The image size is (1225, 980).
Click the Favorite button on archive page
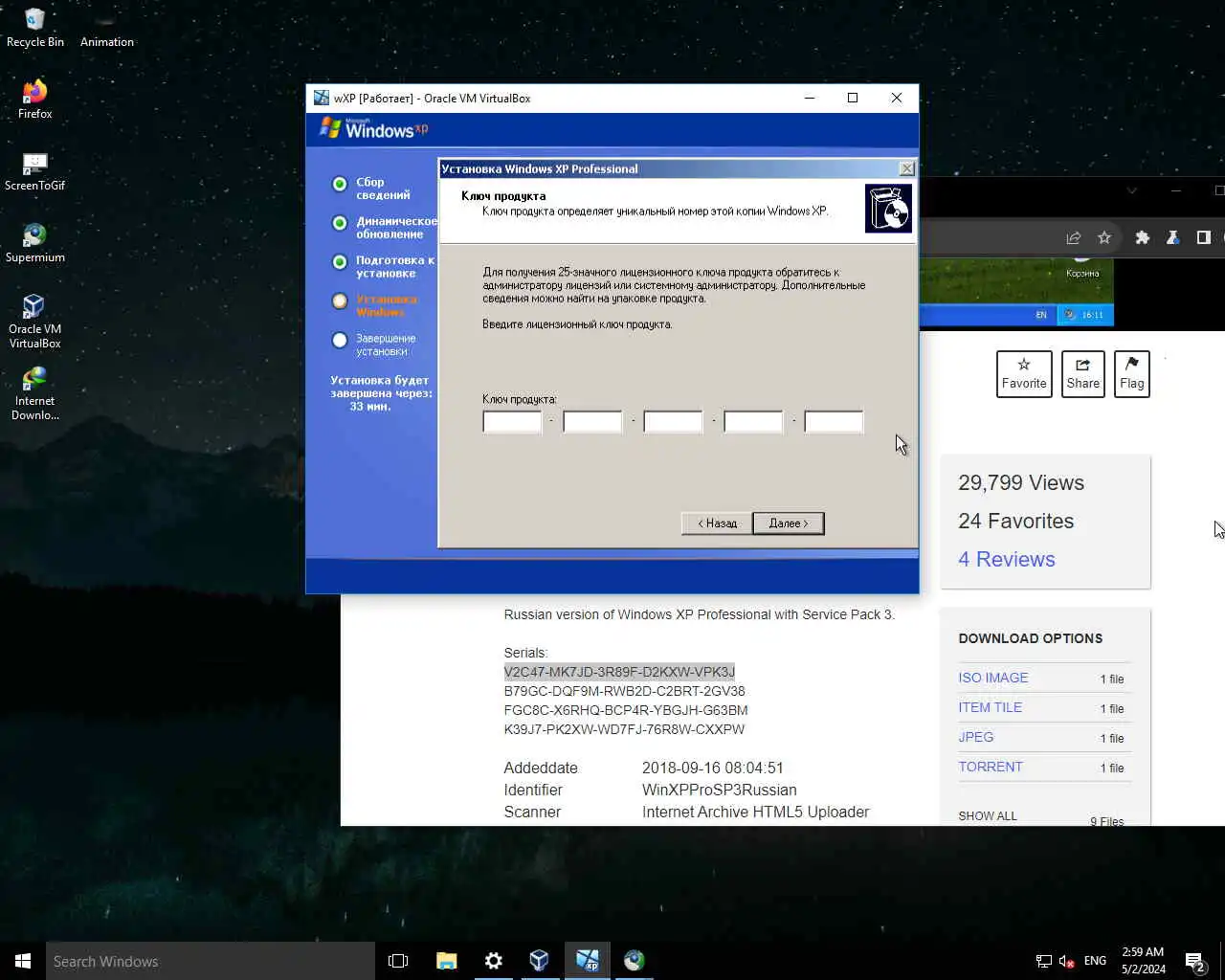tap(1024, 373)
